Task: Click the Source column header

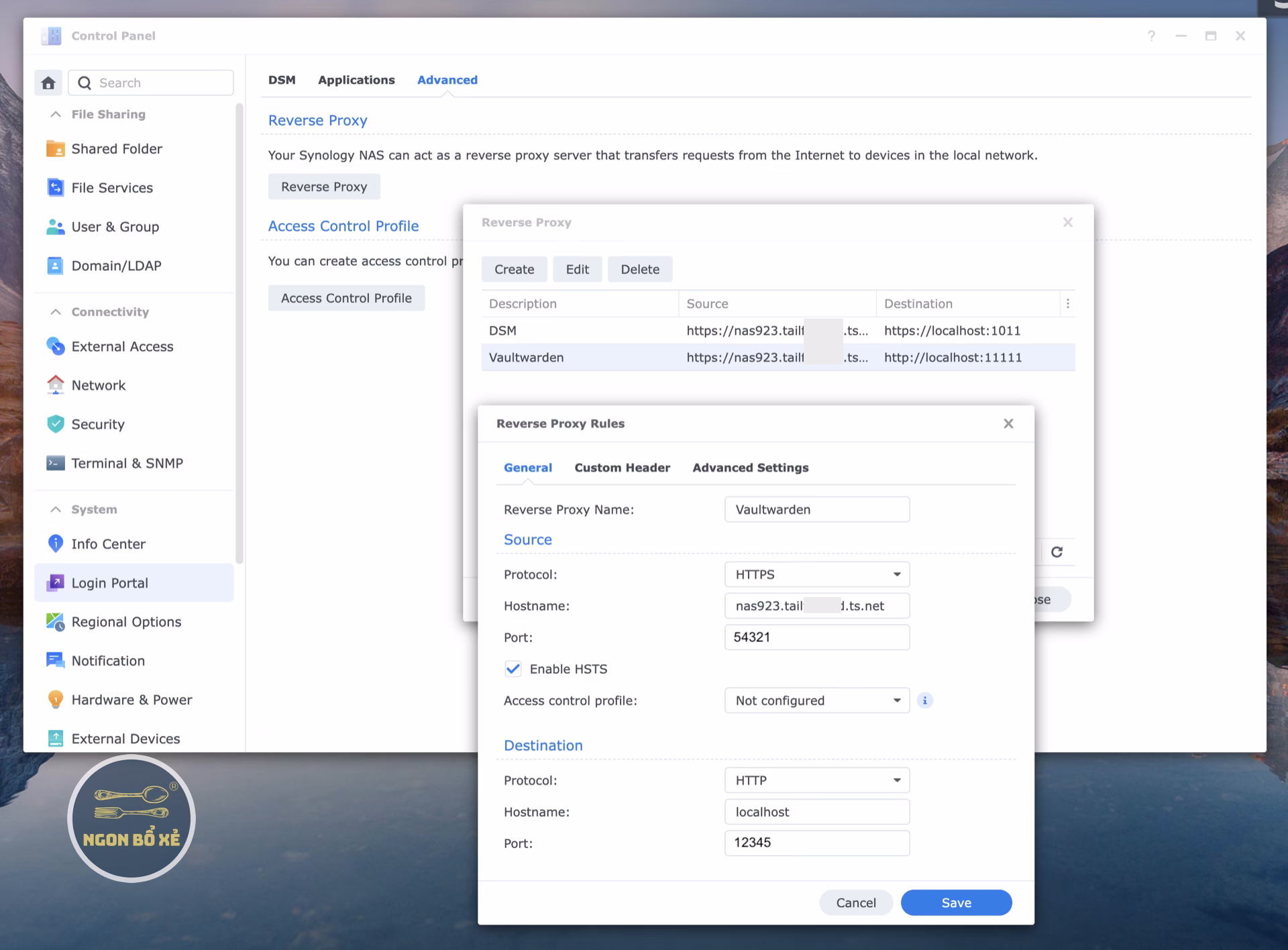Action: [777, 304]
